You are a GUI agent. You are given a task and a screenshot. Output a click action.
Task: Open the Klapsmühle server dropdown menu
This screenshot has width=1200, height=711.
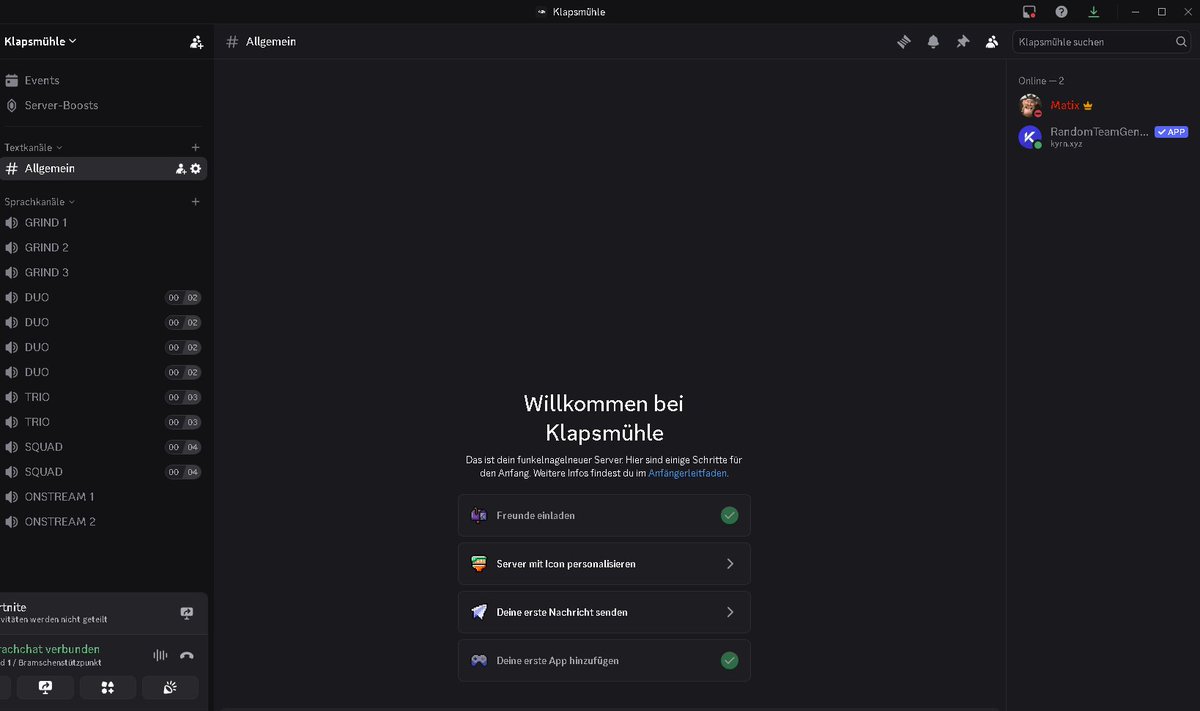(40, 42)
